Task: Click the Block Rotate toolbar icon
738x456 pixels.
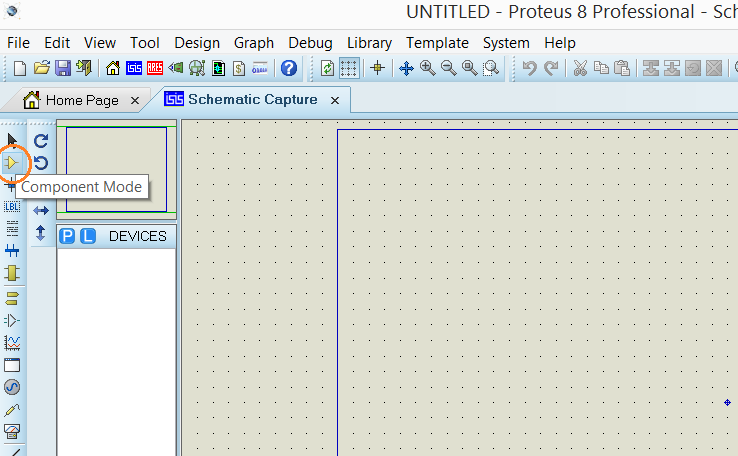Action: click(693, 68)
